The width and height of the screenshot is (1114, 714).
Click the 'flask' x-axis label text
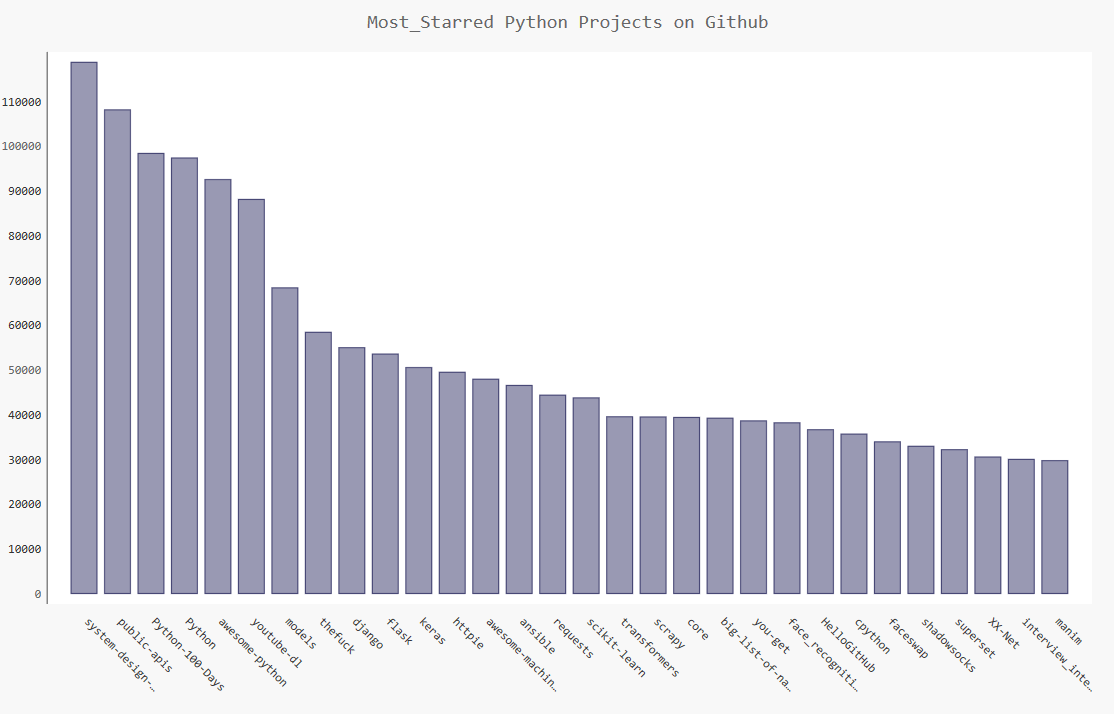399,632
